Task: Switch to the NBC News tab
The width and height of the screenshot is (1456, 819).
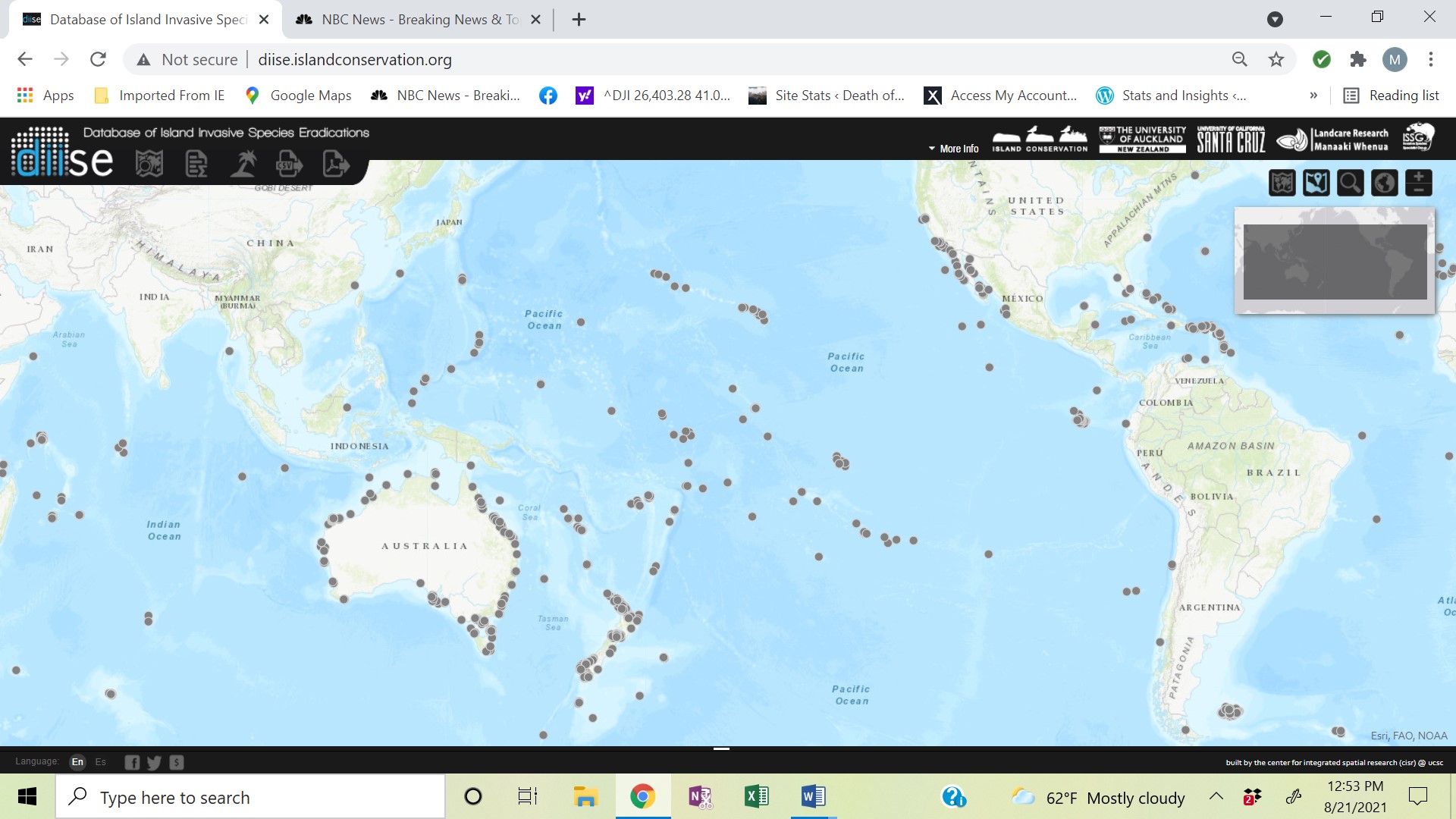Action: pyautogui.click(x=417, y=20)
